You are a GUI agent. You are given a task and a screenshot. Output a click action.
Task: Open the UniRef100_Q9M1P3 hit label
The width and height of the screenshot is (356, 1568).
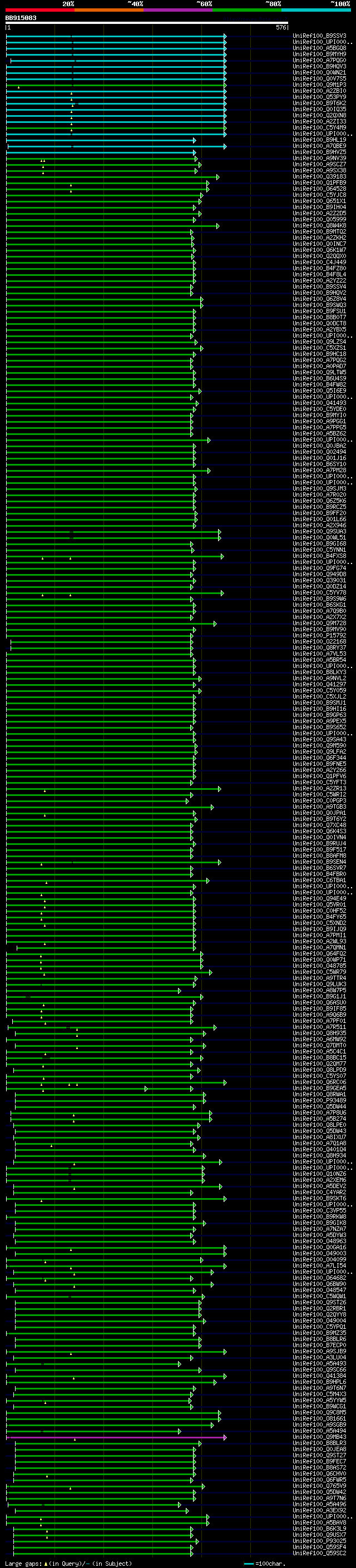(319, 85)
